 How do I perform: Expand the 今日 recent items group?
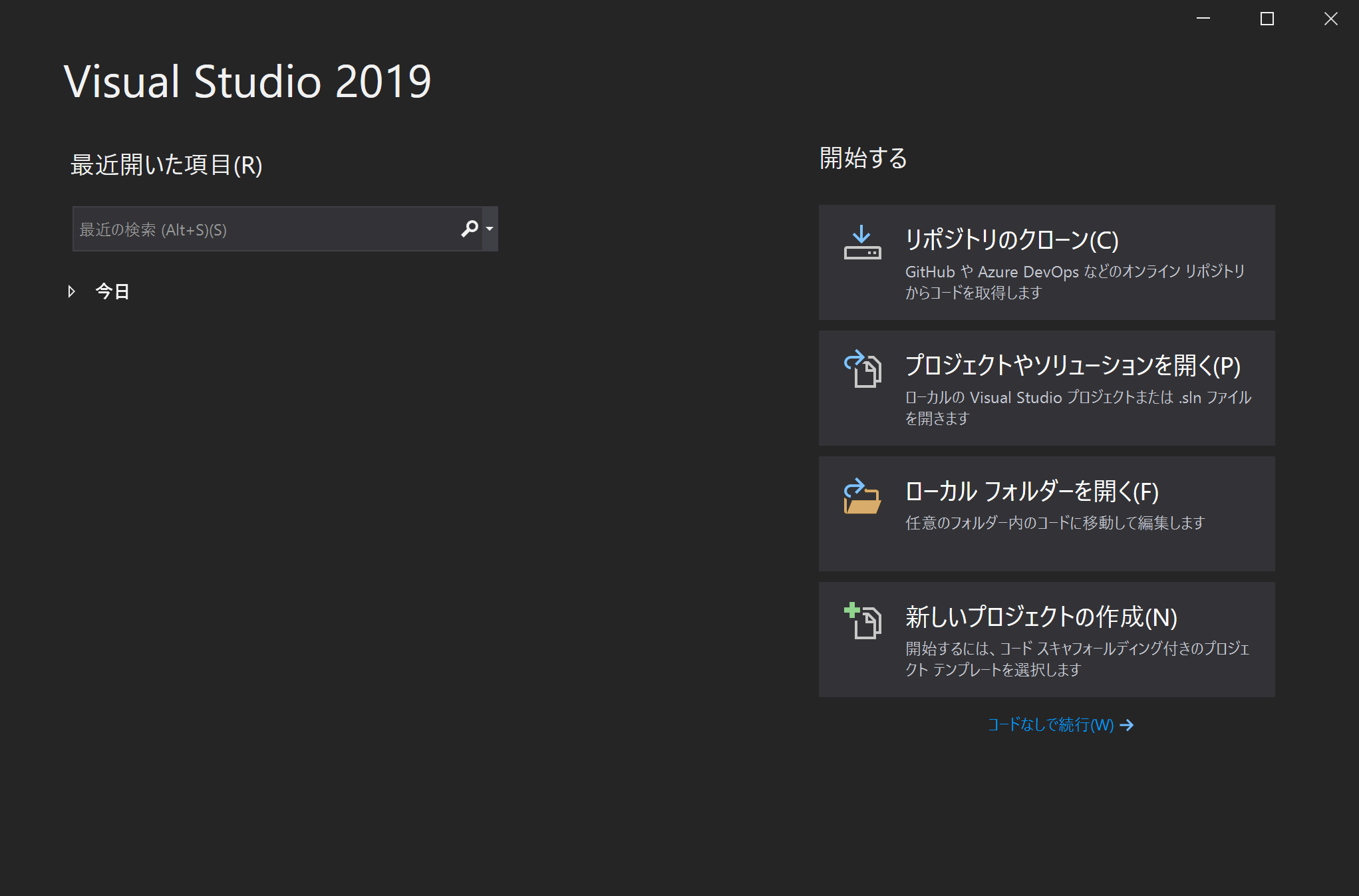click(x=71, y=291)
